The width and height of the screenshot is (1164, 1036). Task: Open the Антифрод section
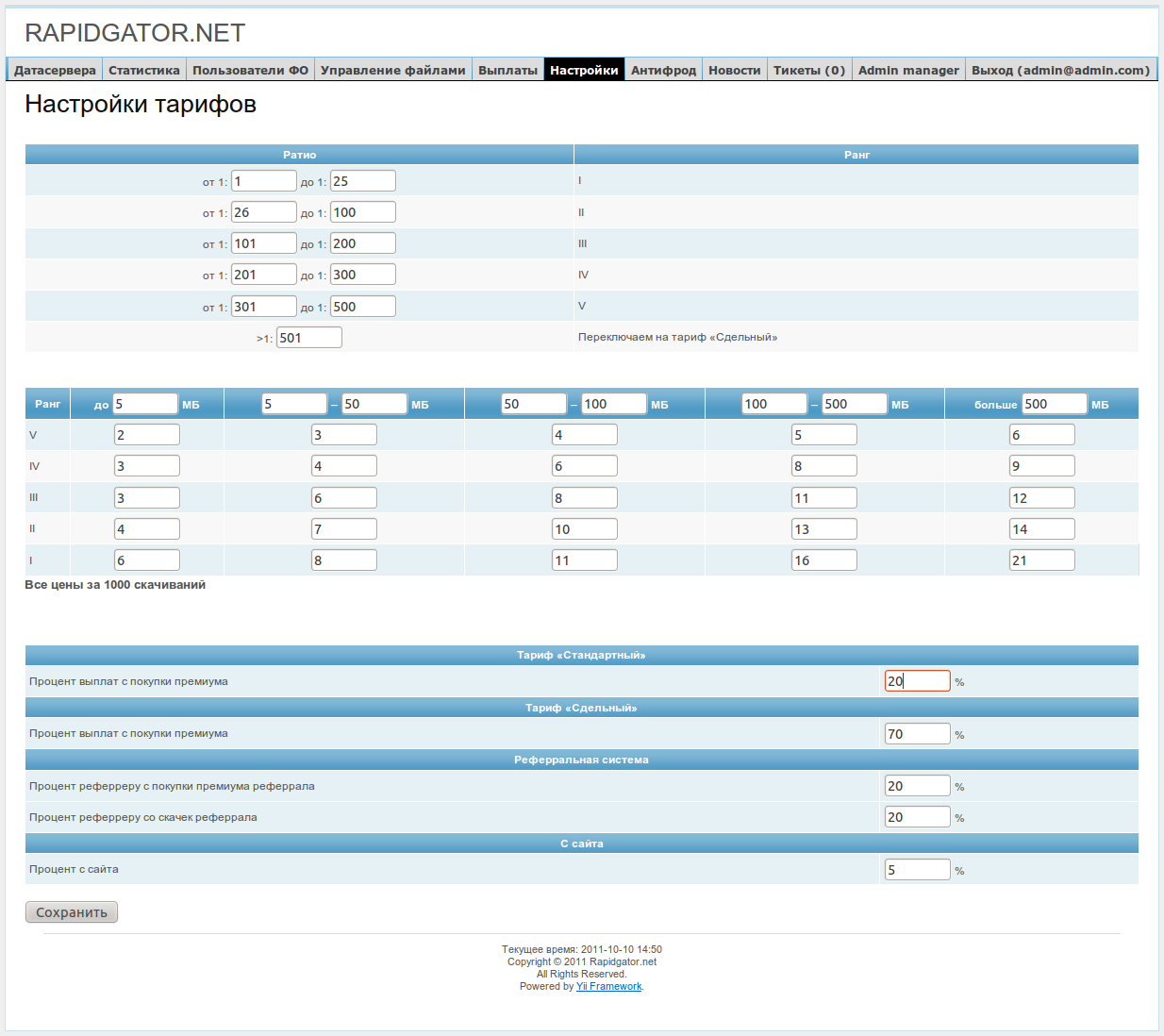pyautogui.click(x=663, y=70)
